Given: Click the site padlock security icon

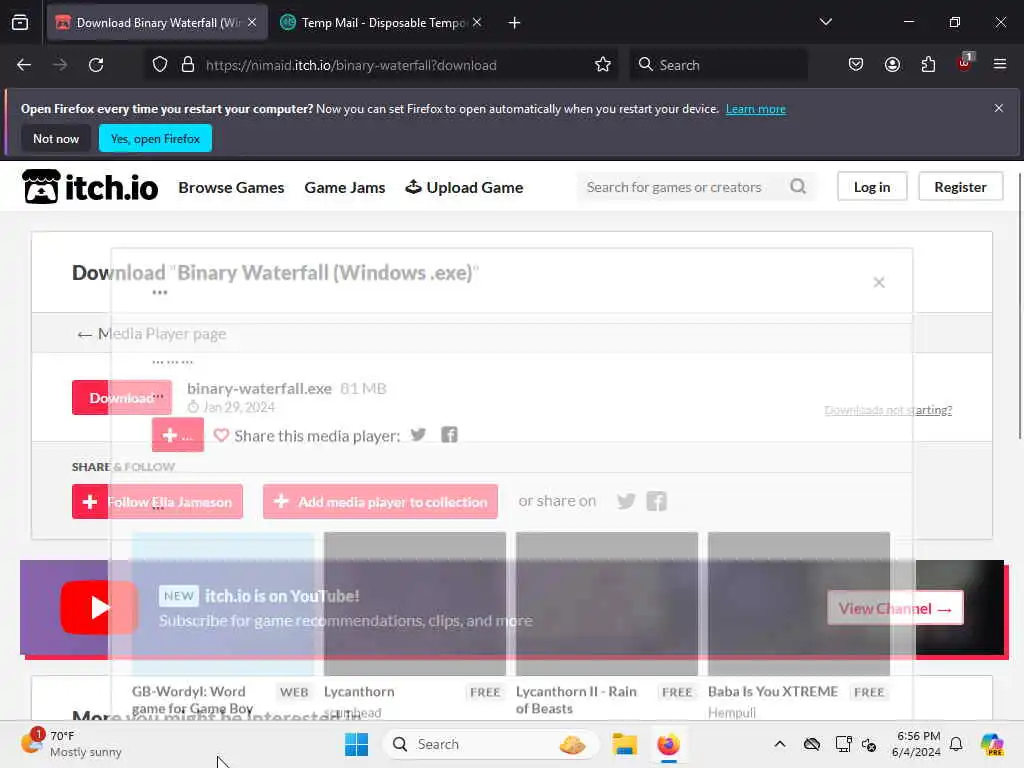Looking at the screenshot, I should [x=188, y=65].
